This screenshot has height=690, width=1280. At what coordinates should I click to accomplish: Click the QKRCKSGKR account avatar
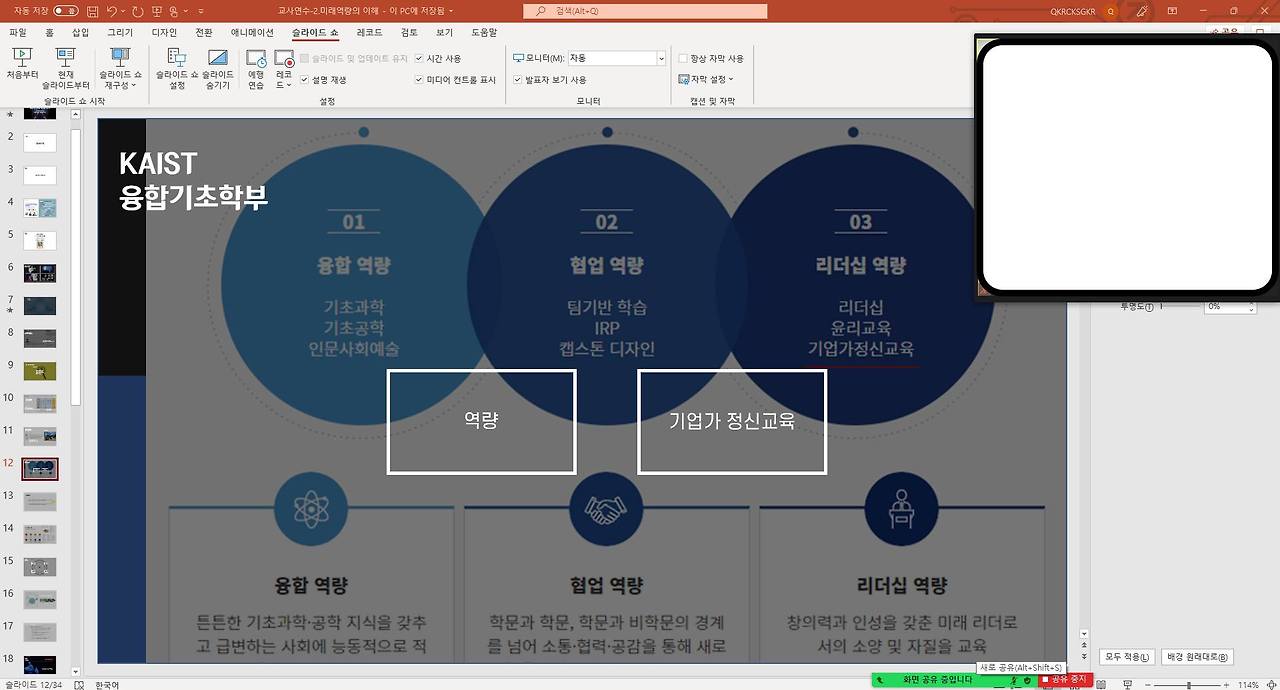click(1111, 11)
